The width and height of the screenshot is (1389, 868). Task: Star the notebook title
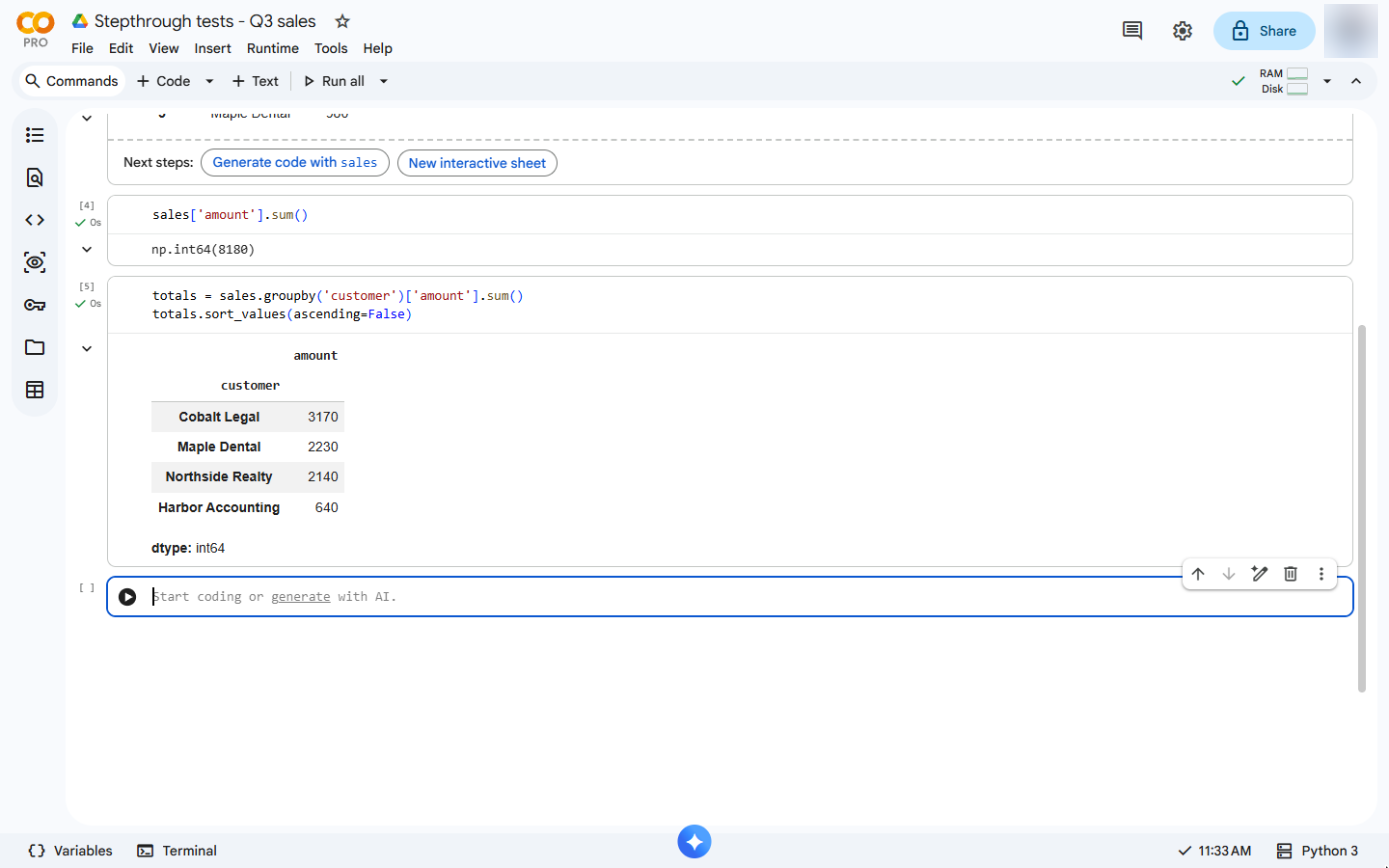342,21
